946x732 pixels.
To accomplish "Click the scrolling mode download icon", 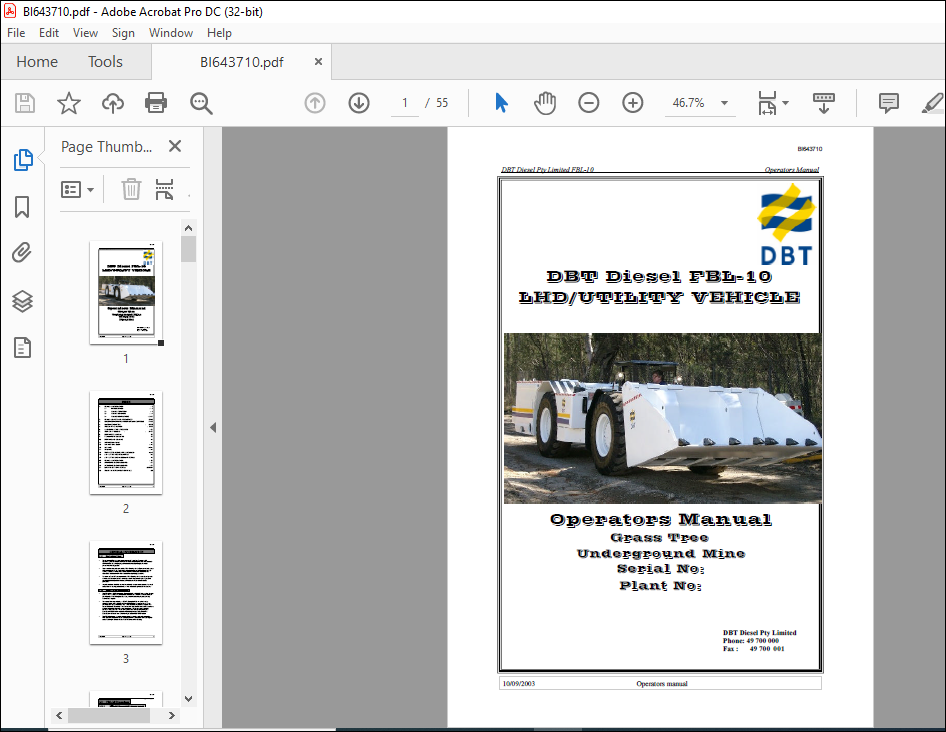I will (824, 103).
